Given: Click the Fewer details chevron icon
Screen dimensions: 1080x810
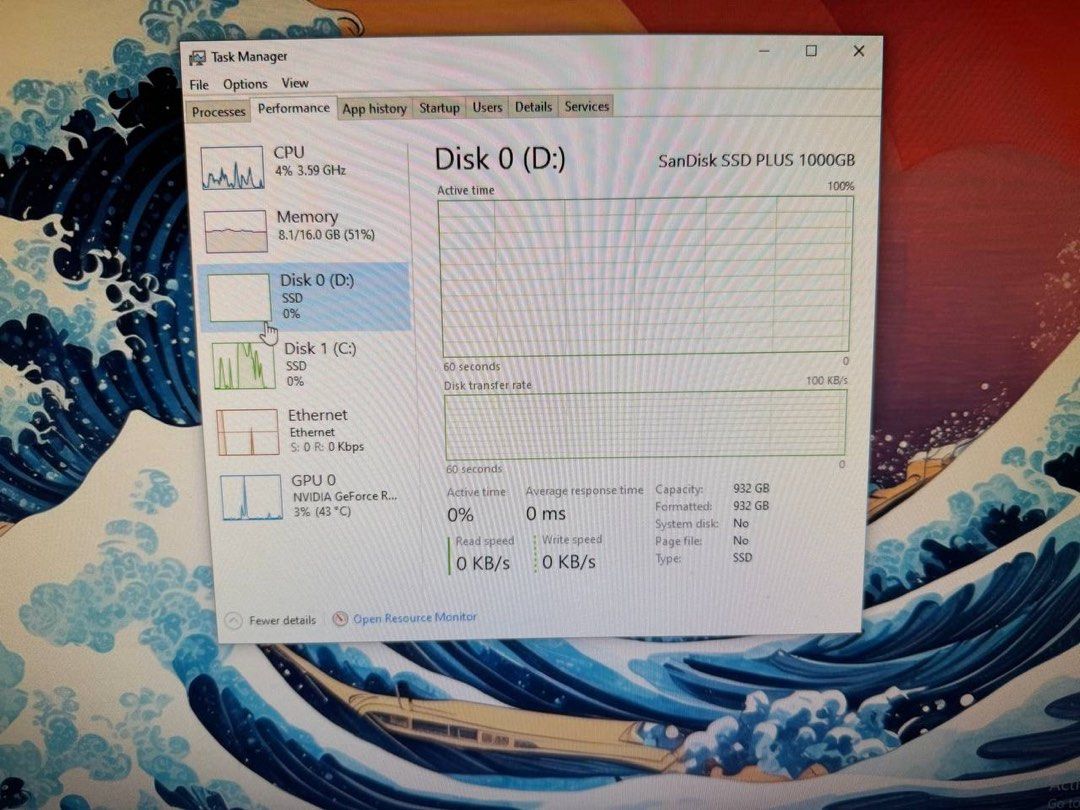Looking at the screenshot, I should [x=233, y=621].
